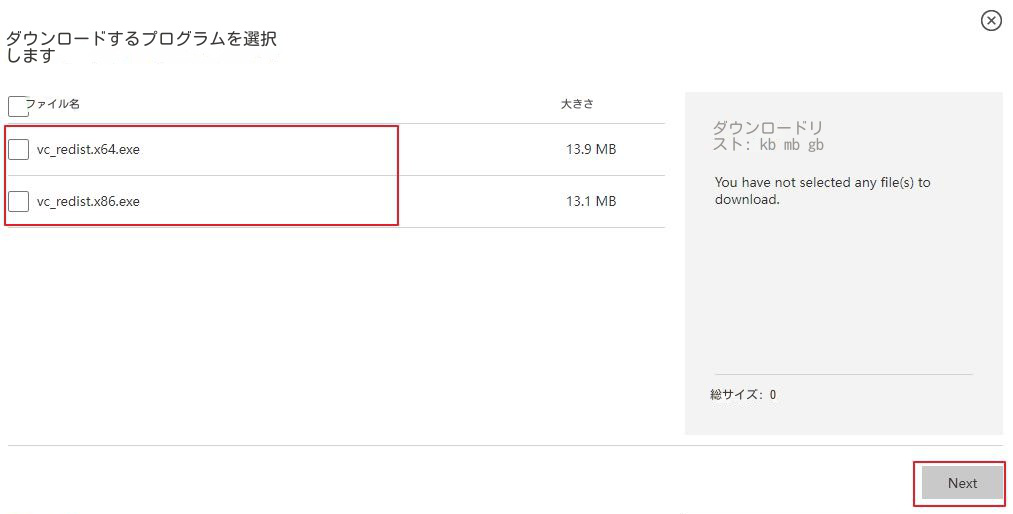The width and height of the screenshot is (1013, 514).
Task: Click the vc_redist.x86.exe file name
Action: [88, 201]
